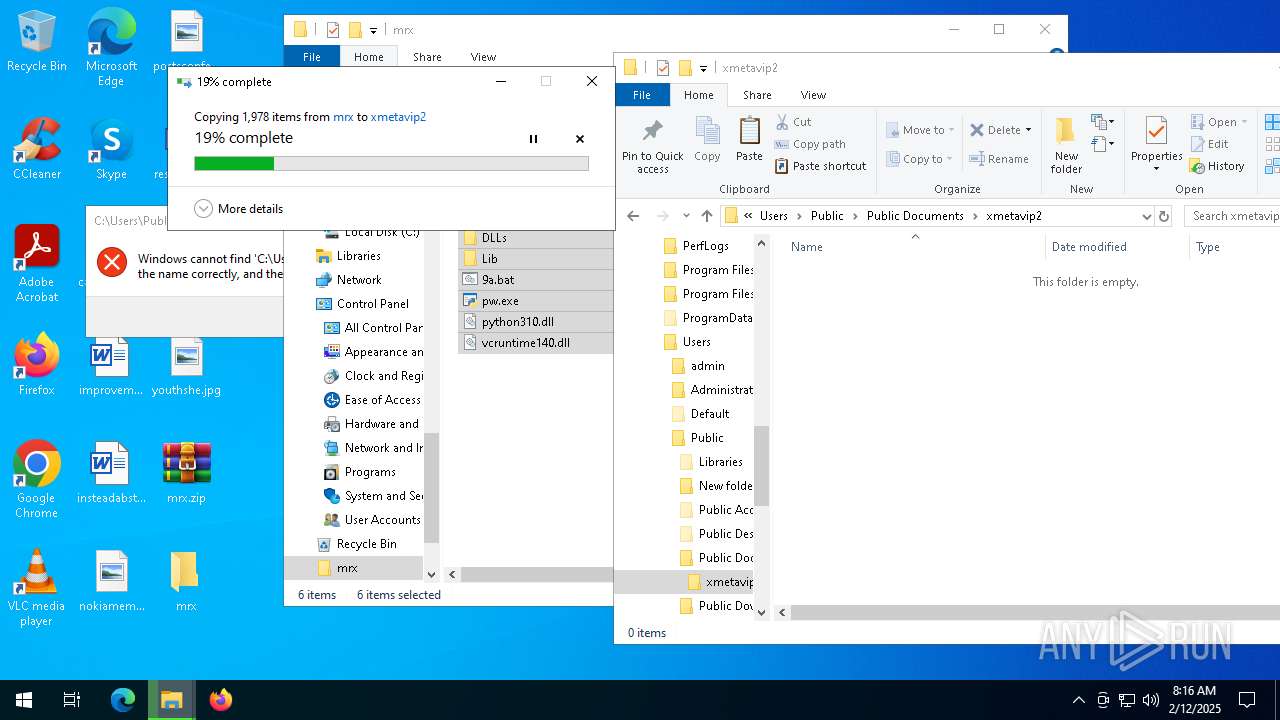Click the Search xmetavip2 field
This screenshot has height=720, width=1280.
point(1233,216)
